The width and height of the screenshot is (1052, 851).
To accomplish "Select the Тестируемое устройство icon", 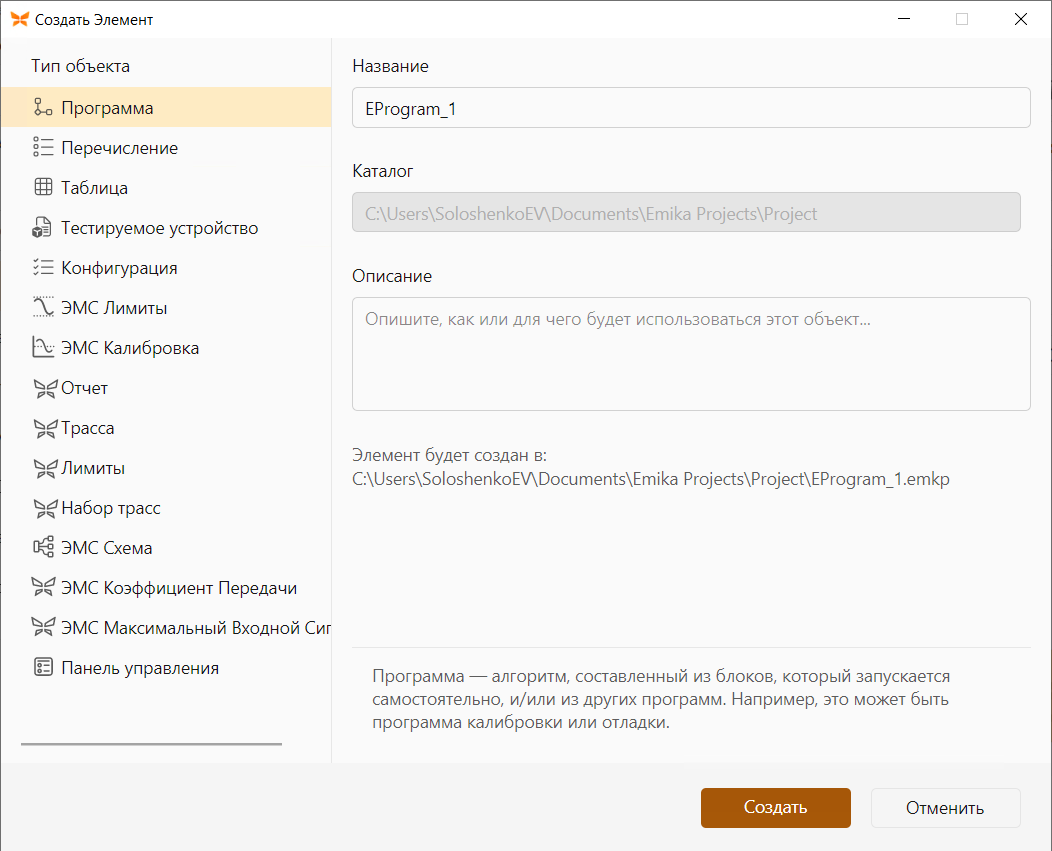I will (x=42, y=228).
